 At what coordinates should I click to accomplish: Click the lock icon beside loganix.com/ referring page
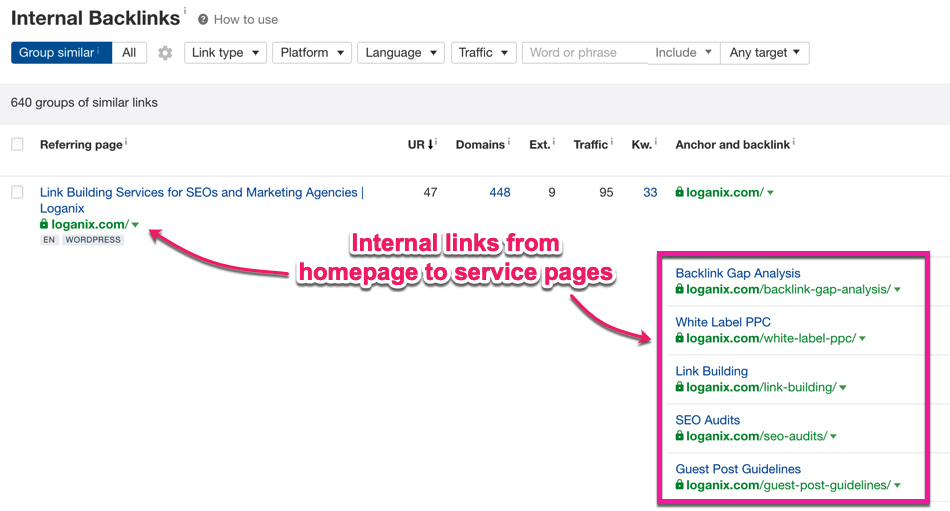pos(44,224)
